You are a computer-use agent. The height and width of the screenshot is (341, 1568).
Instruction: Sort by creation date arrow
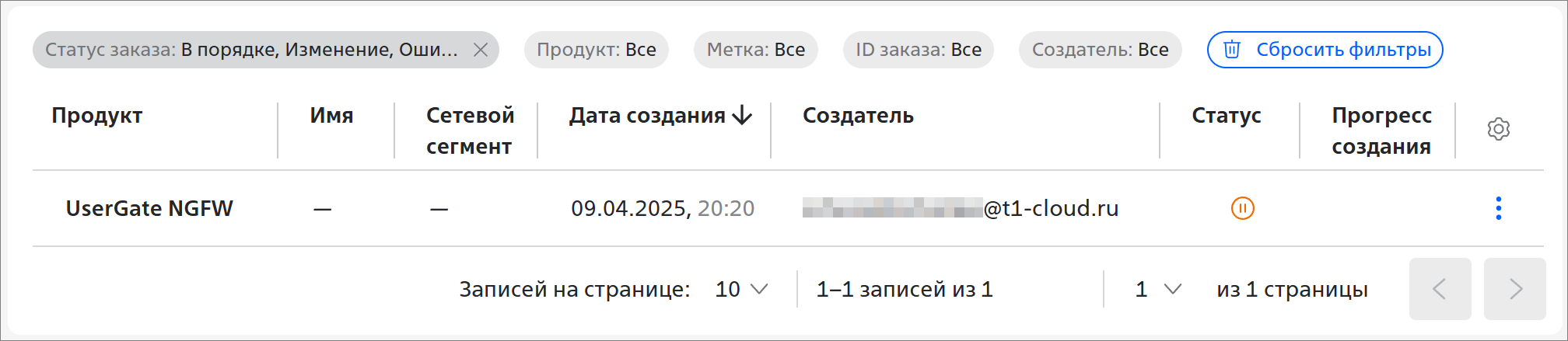pyautogui.click(x=743, y=116)
